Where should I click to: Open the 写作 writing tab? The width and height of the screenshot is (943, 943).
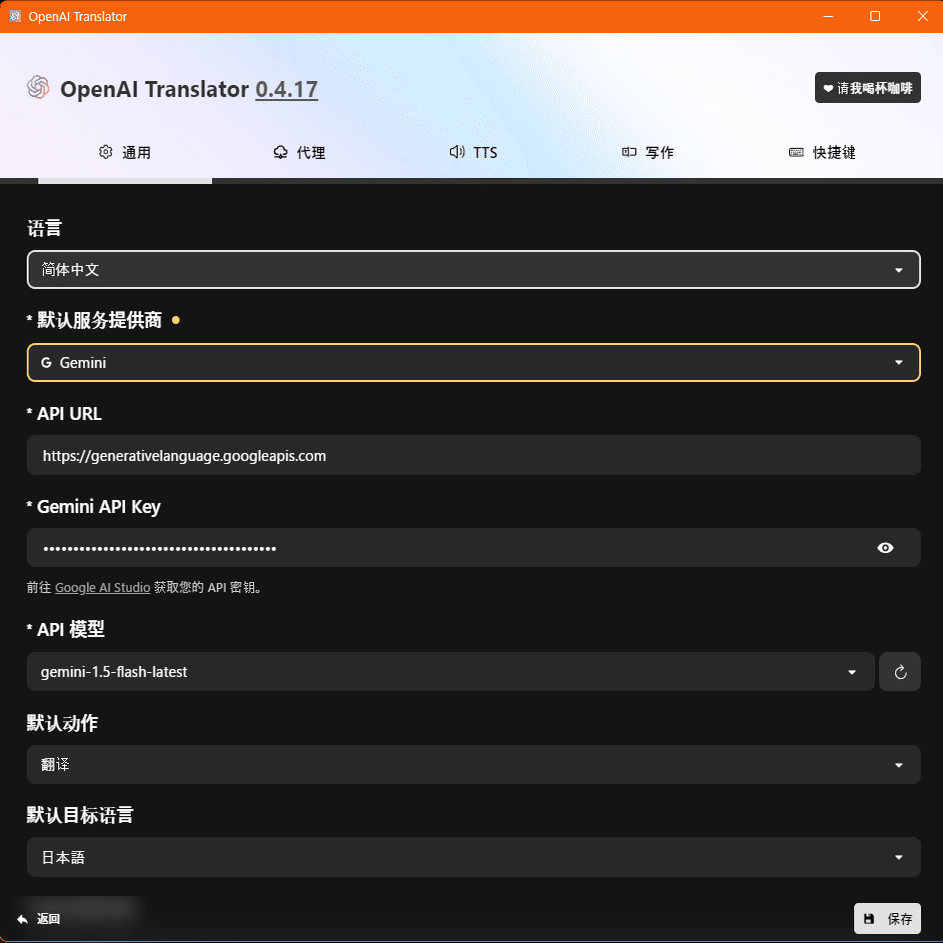[x=648, y=152]
